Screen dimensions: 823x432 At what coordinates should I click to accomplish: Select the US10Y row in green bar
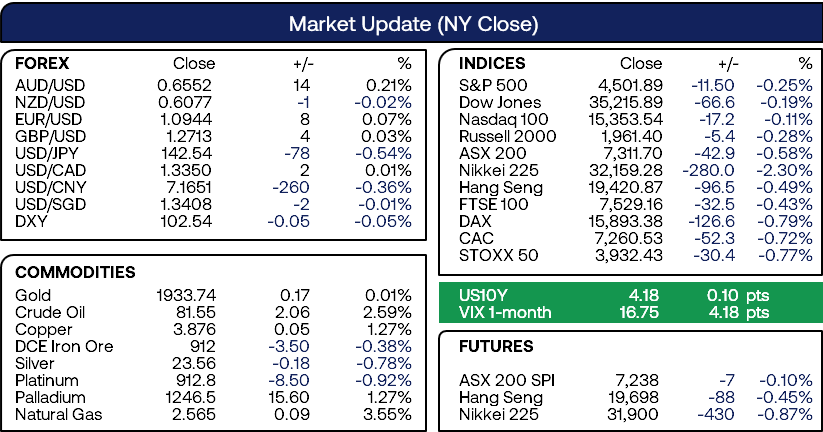click(628, 296)
